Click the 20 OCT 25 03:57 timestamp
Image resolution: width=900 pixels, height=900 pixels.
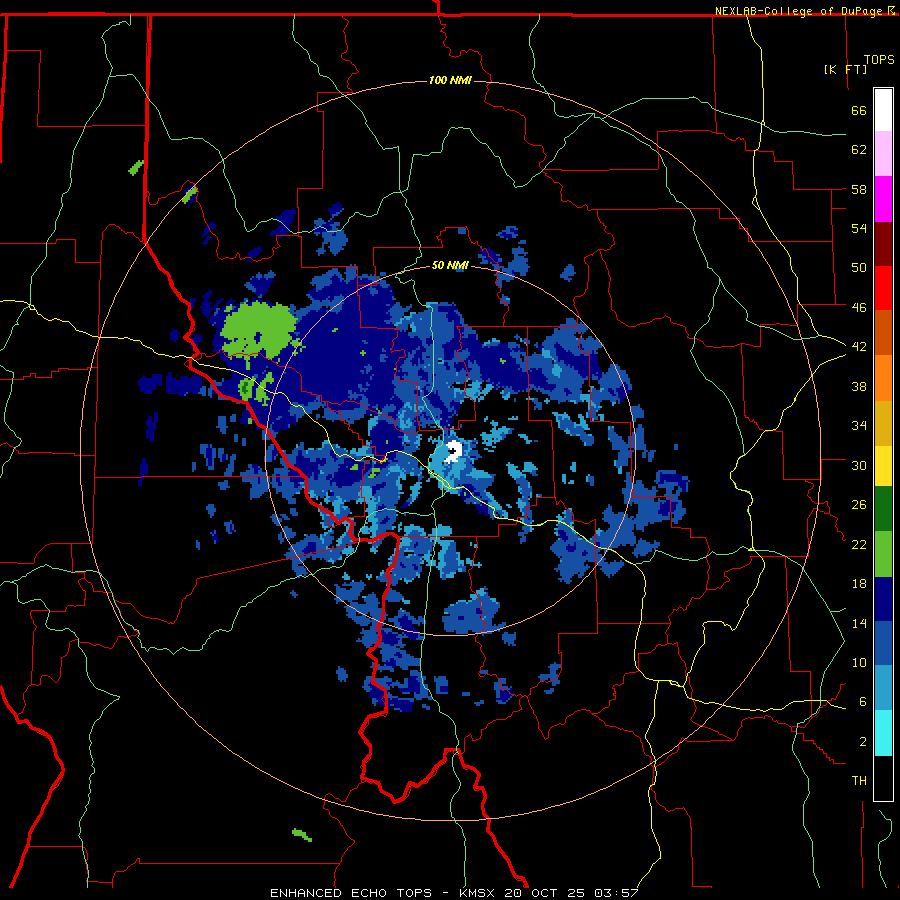[572, 893]
